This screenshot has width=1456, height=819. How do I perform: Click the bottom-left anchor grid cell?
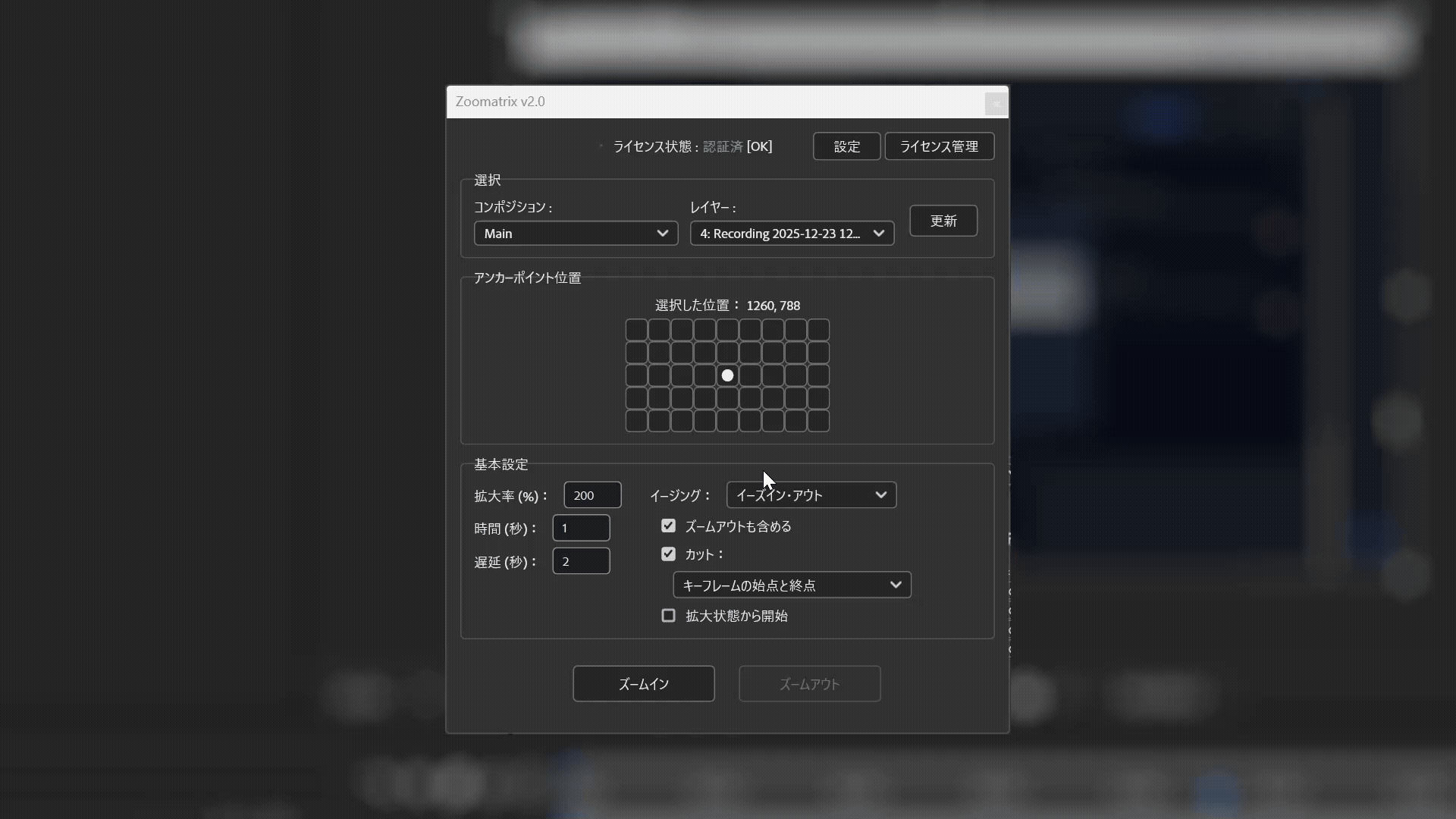(636, 421)
